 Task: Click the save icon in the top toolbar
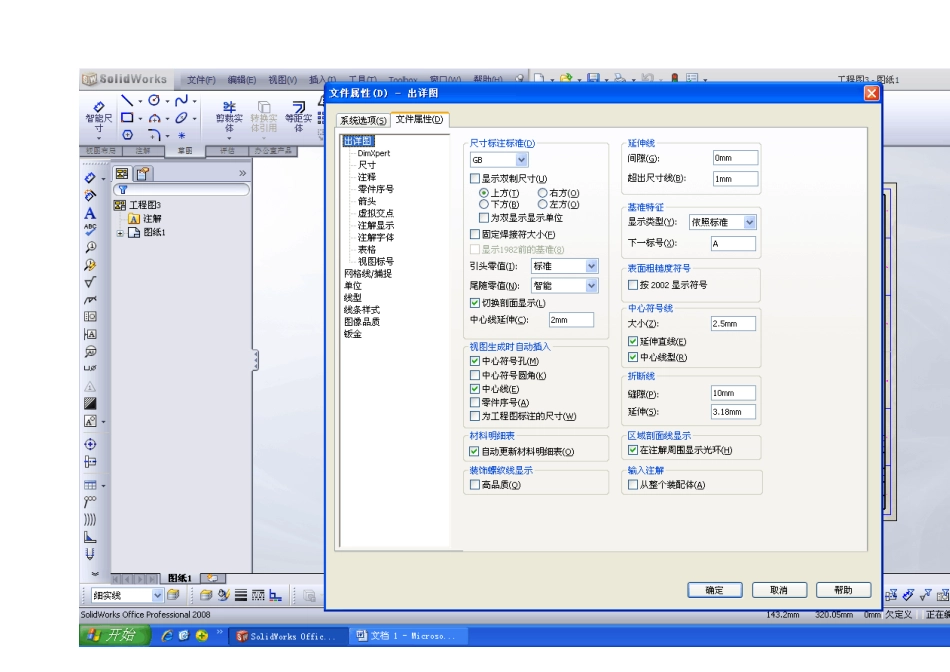click(x=593, y=78)
